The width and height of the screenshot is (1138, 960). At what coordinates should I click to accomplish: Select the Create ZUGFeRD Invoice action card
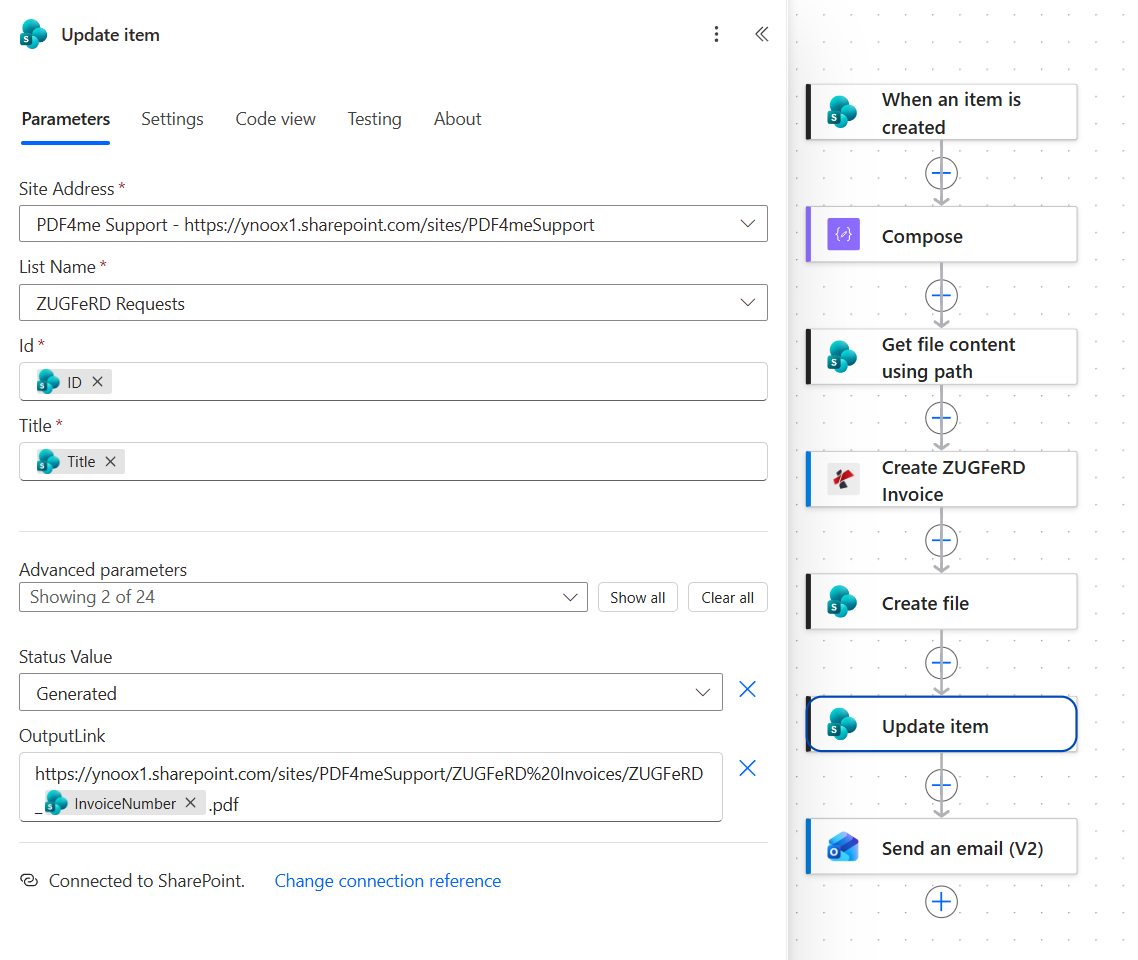point(941,479)
